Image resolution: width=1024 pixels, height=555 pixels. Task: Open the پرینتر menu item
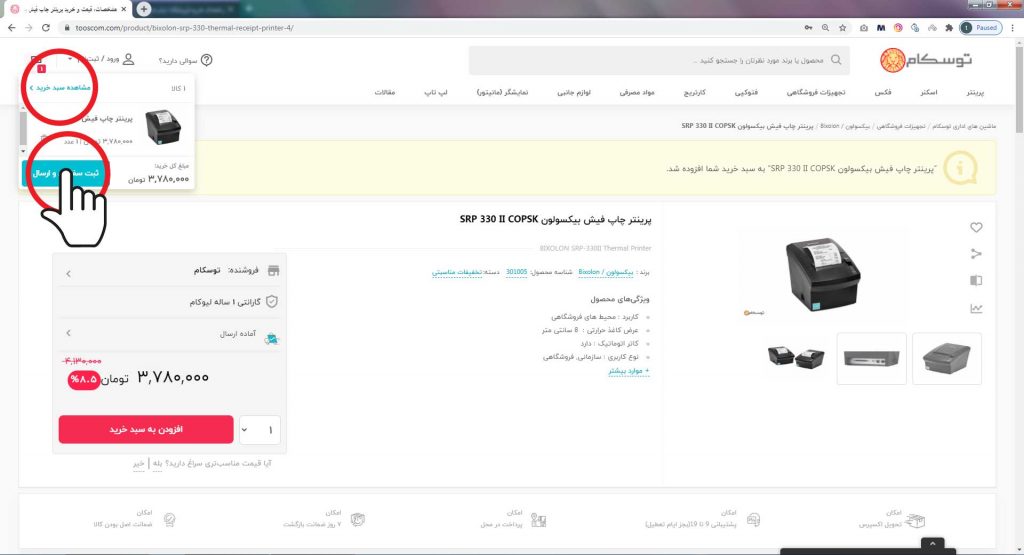pyautogui.click(x=975, y=93)
